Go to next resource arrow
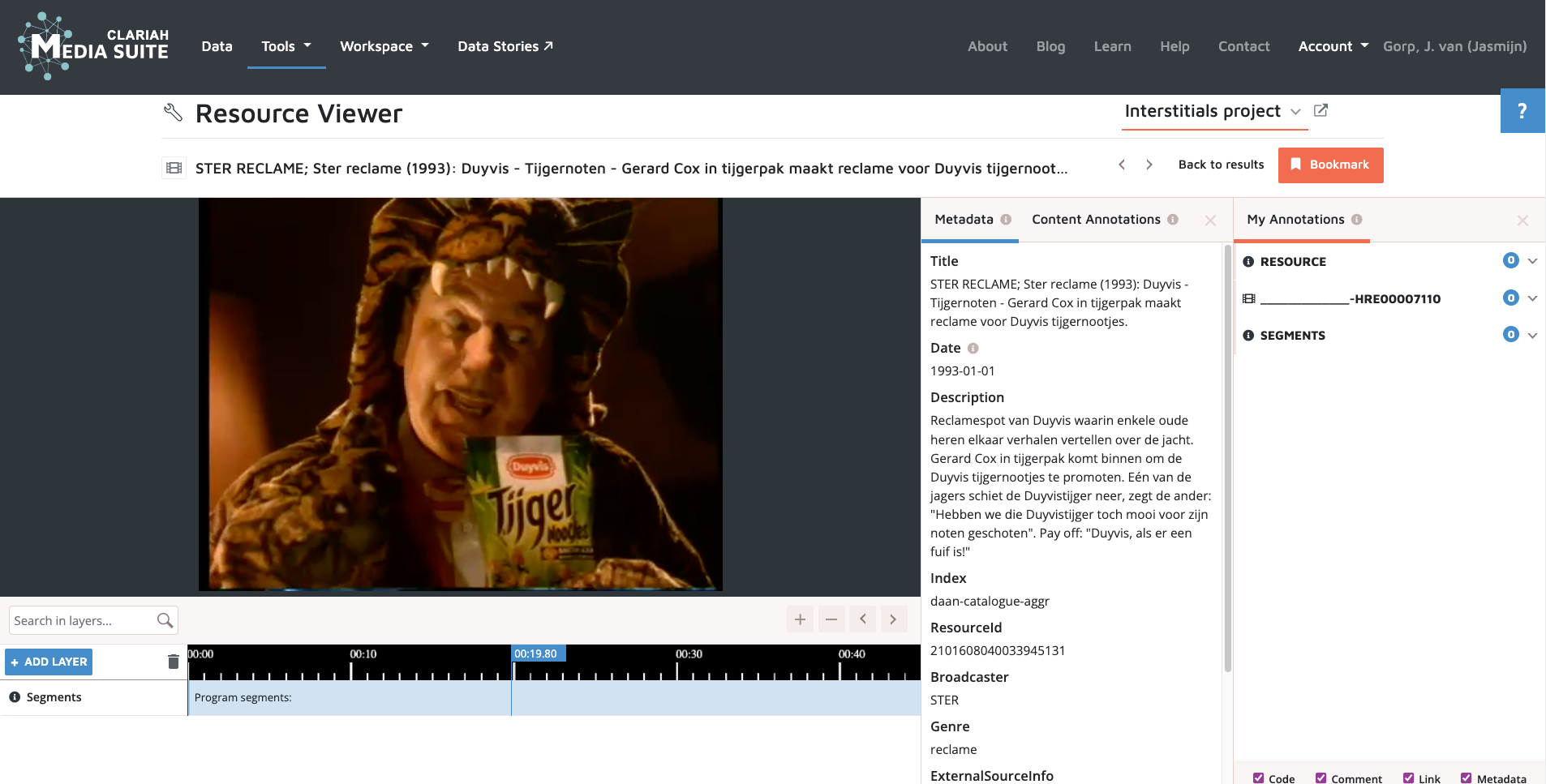1546x784 pixels. 1149,165
